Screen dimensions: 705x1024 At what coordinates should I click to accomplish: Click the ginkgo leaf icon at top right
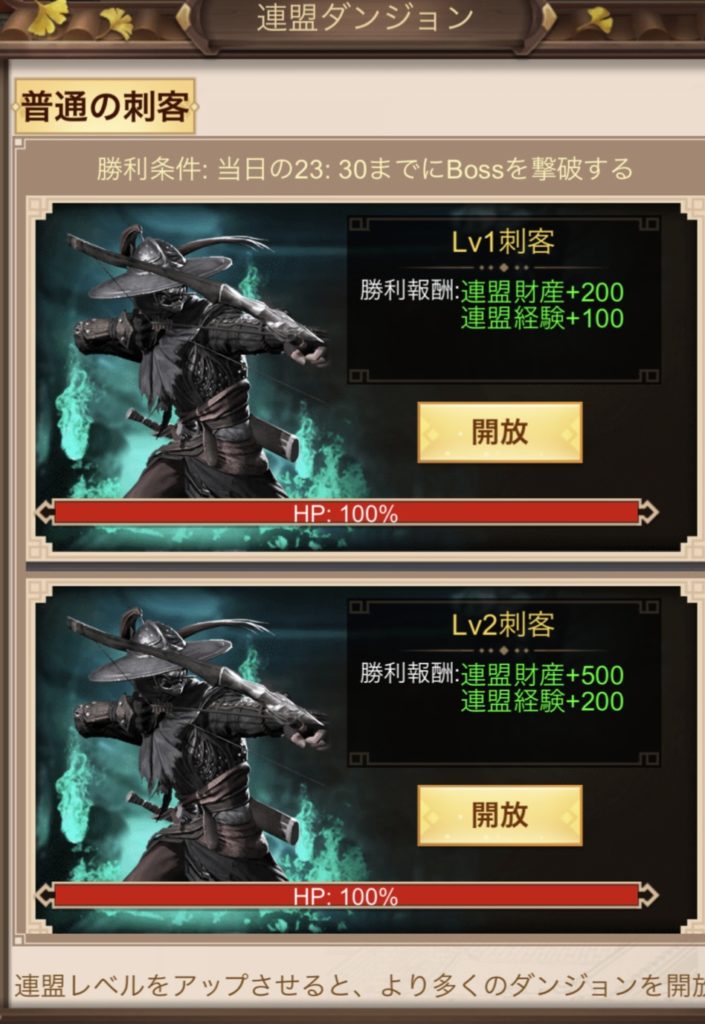click(595, 20)
